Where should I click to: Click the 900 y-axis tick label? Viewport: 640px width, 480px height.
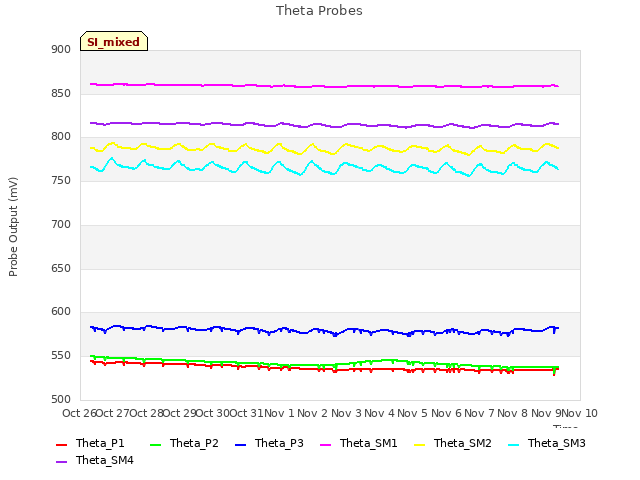coord(61,49)
